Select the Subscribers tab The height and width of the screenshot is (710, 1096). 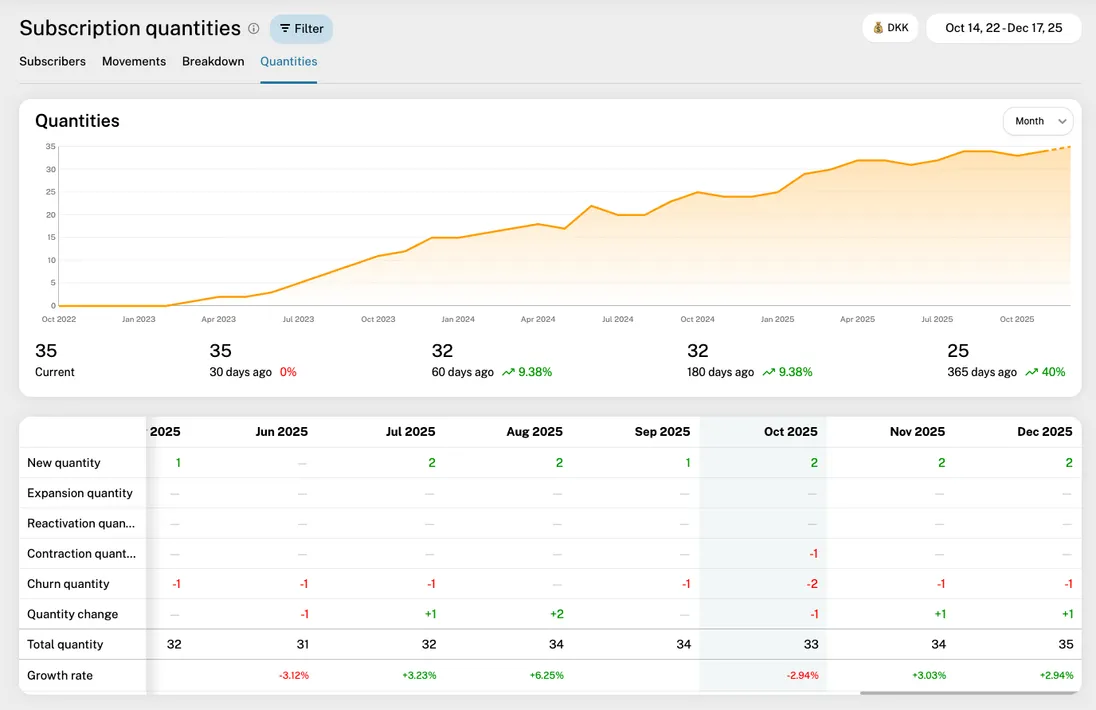52,61
